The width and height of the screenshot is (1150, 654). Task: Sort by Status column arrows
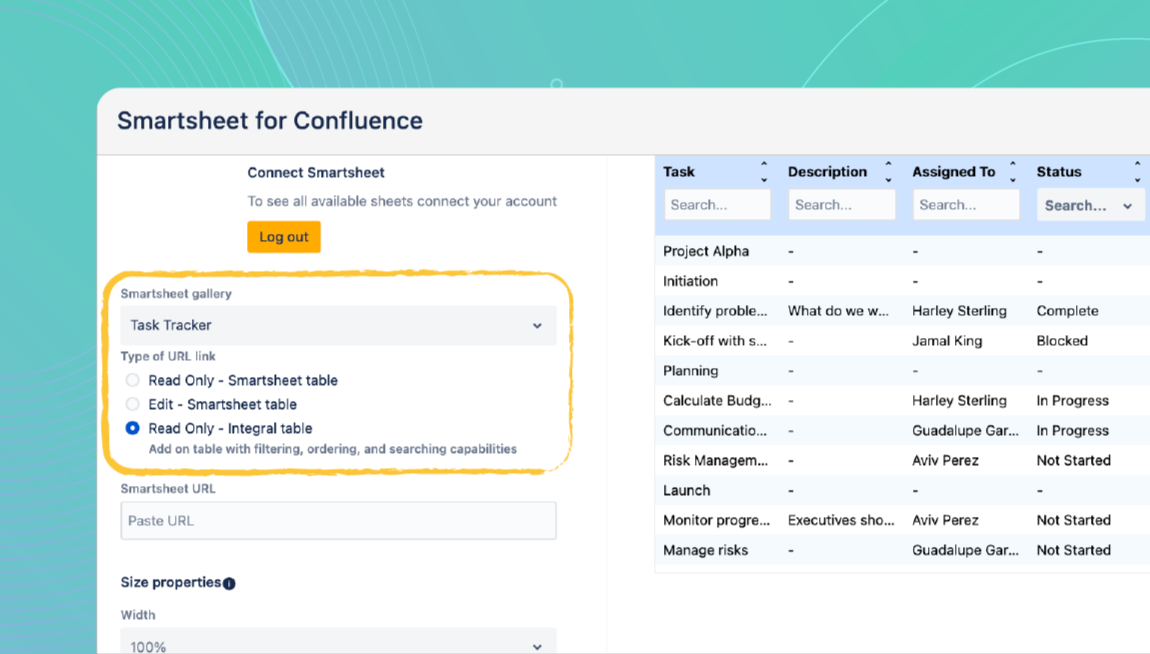pyautogui.click(x=1137, y=172)
